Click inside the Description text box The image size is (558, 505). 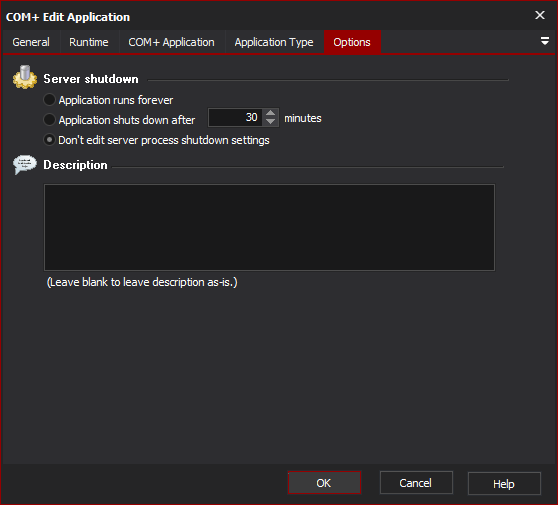(269, 227)
